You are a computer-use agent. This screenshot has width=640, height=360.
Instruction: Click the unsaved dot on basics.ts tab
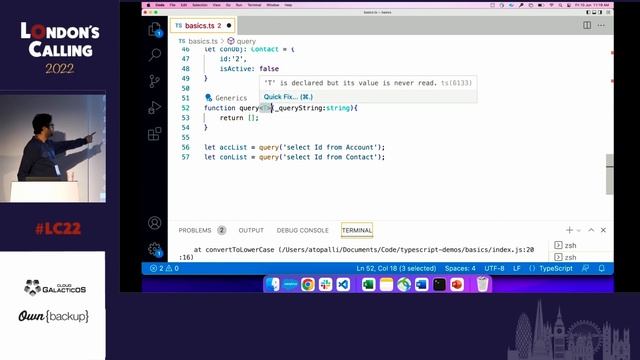coord(229,25)
